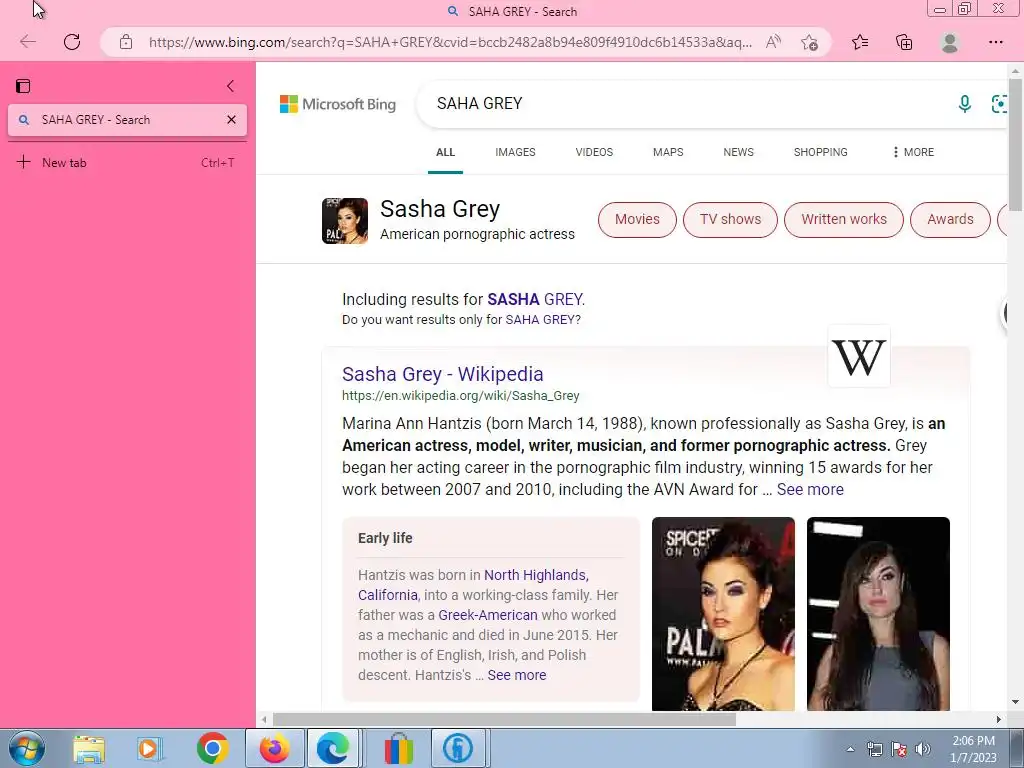Click See more after the Wikipedia summary
1024x768 pixels.
810,490
